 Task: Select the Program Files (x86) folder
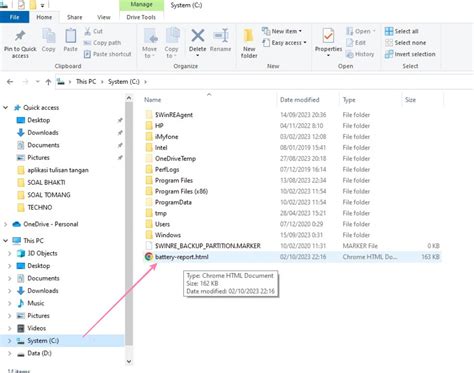point(181,191)
